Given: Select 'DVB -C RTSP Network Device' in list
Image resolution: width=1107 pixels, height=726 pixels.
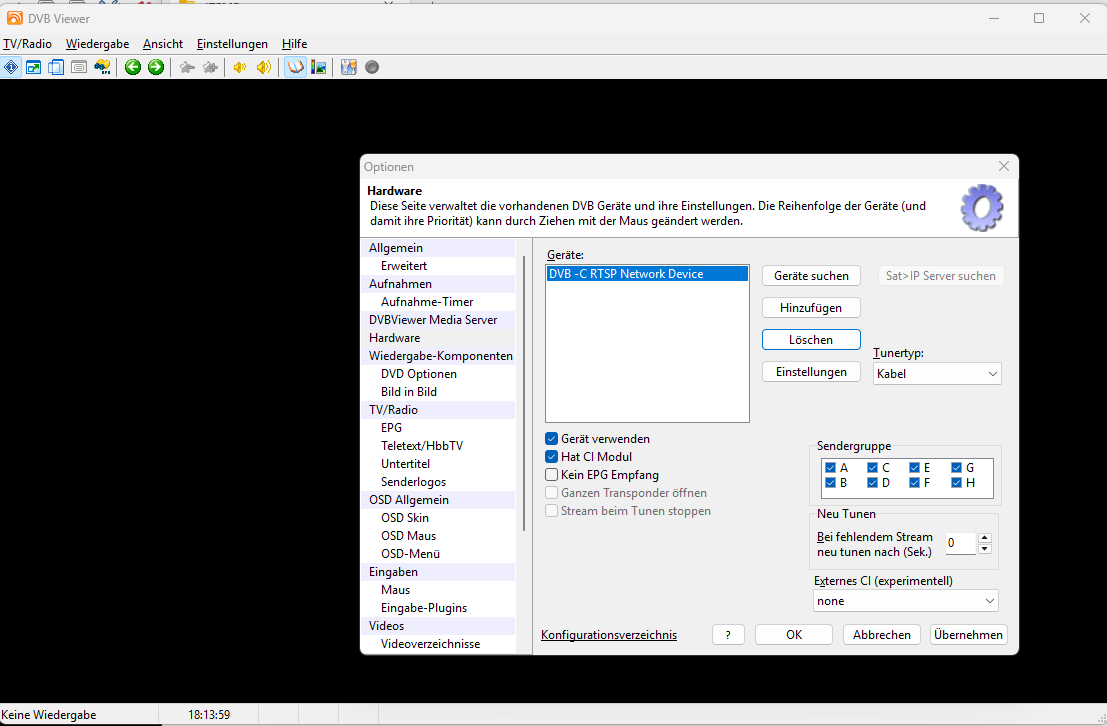Looking at the screenshot, I should point(625,274).
